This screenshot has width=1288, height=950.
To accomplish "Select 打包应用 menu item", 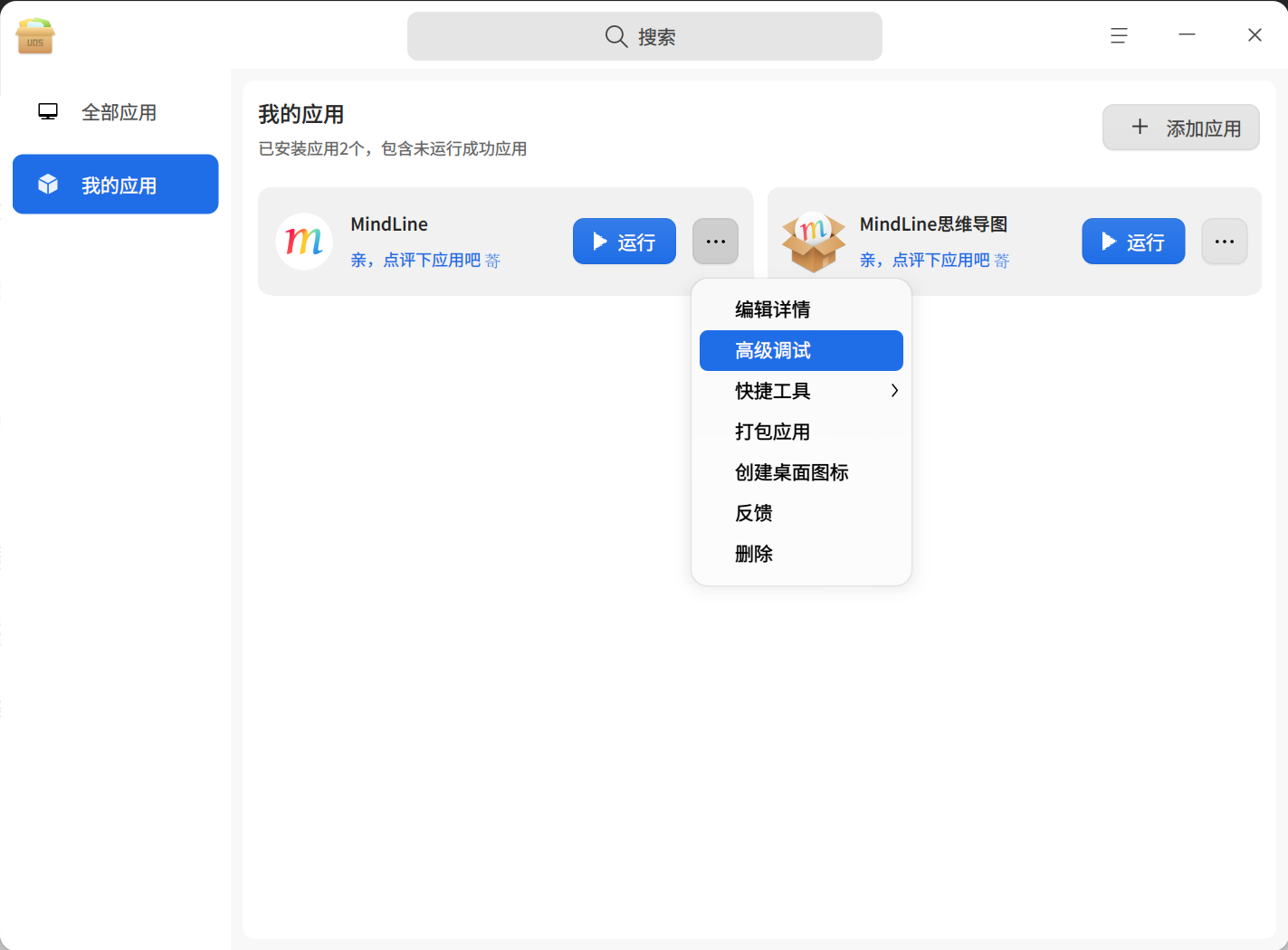I will 801,432.
